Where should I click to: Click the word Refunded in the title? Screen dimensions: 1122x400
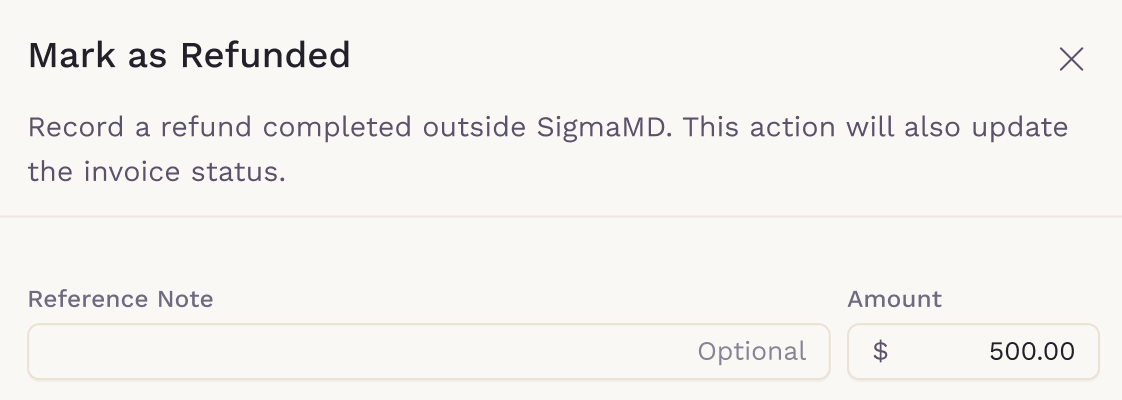(265, 55)
